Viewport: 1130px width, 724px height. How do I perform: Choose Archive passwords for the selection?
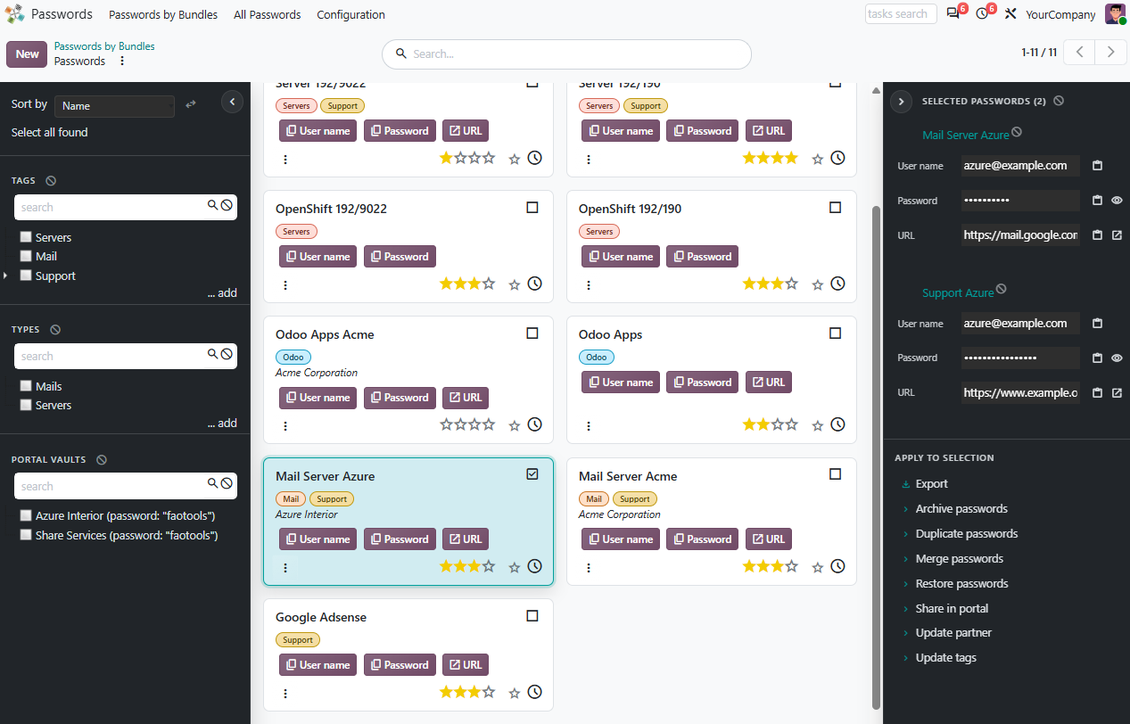coord(961,509)
